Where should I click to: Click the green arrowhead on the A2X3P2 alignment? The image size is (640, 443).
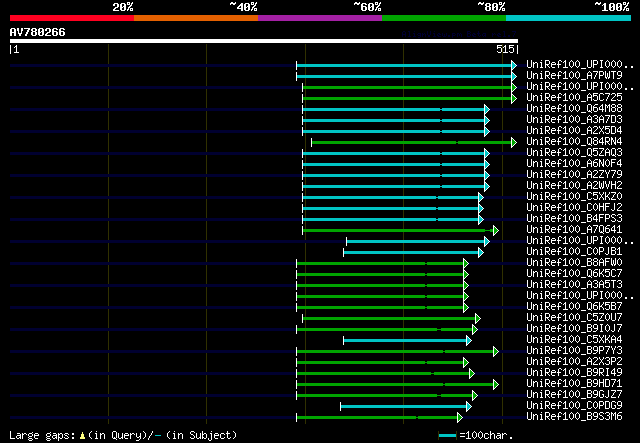466,363
